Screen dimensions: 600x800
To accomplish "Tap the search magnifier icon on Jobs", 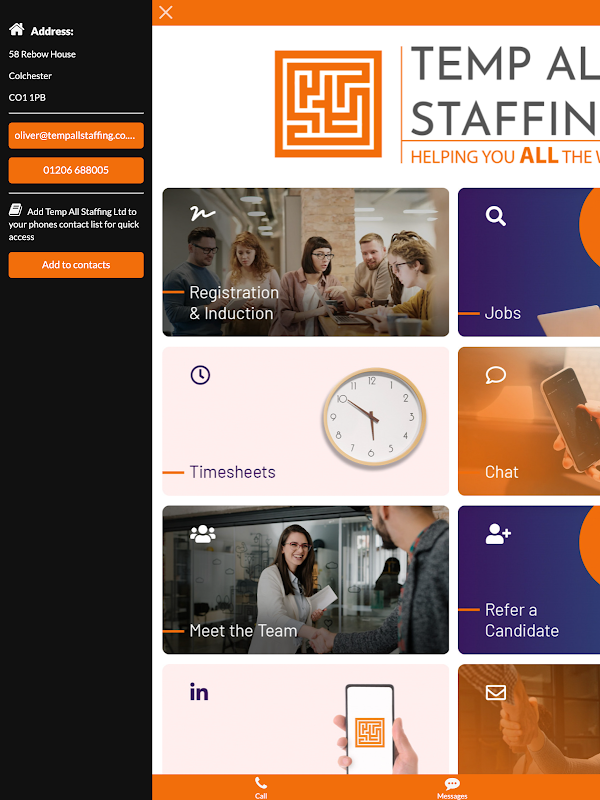I will (x=495, y=216).
